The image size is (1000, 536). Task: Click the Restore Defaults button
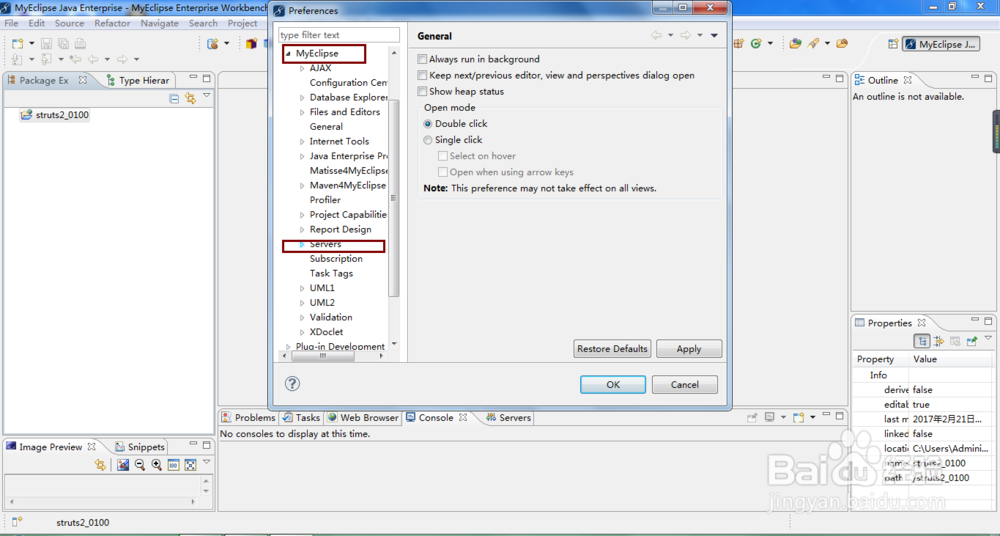tap(612, 348)
